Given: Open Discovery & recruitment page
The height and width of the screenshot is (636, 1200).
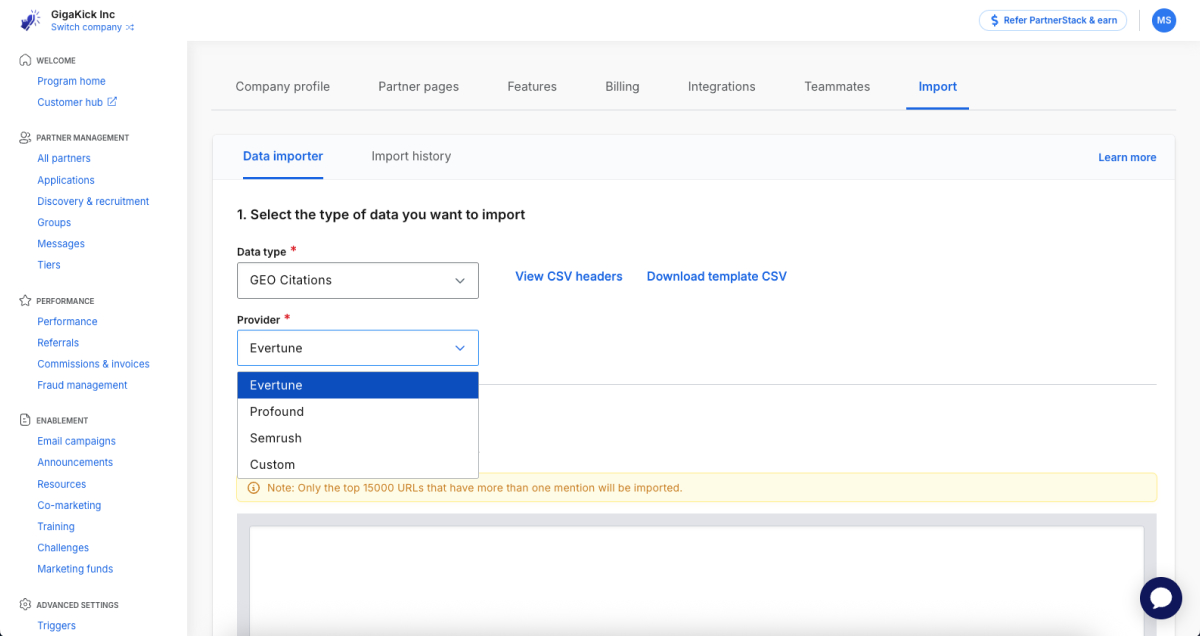Looking at the screenshot, I should click(93, 201).
